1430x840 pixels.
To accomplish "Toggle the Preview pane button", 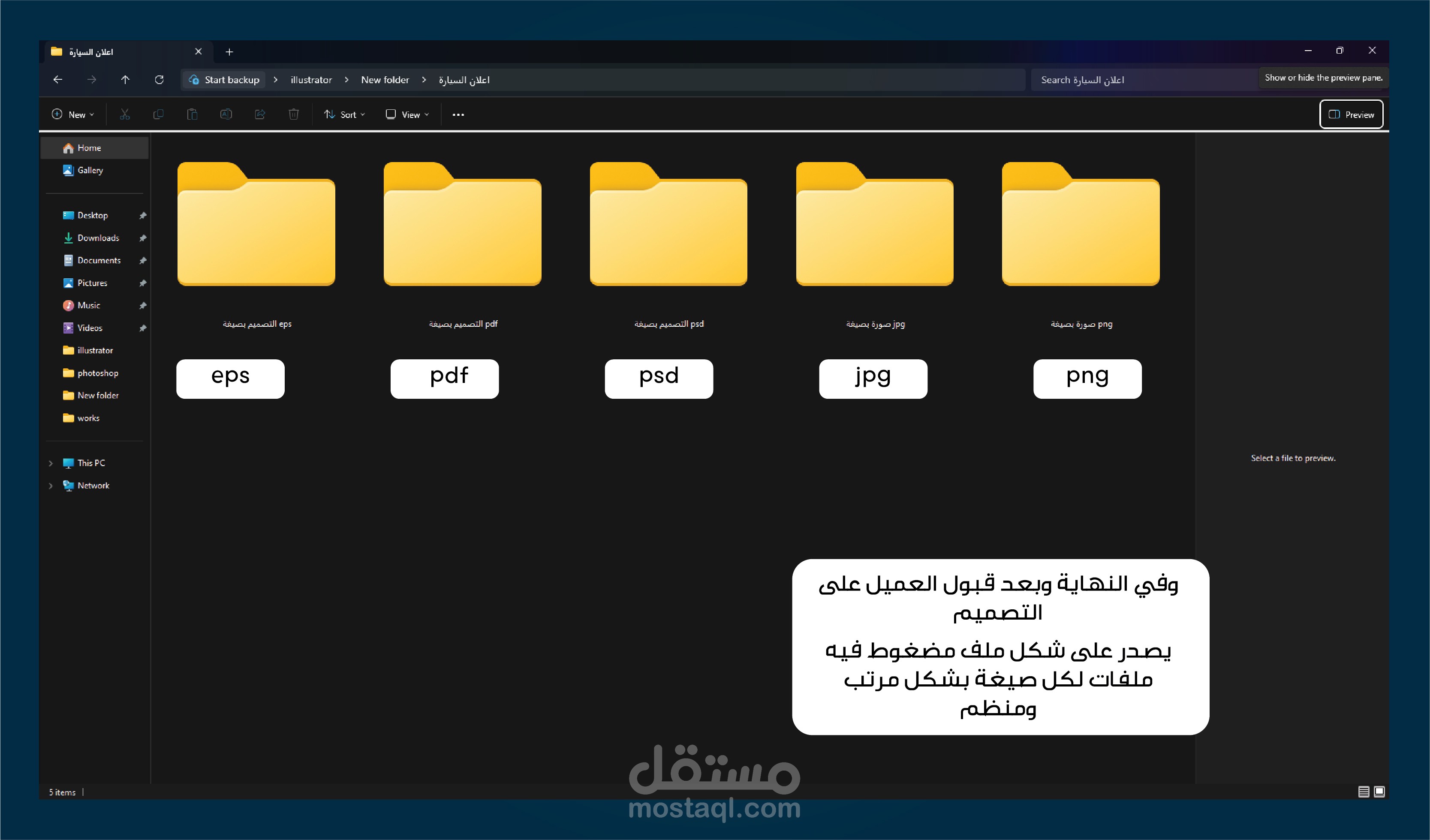I will coord(1351,114).
